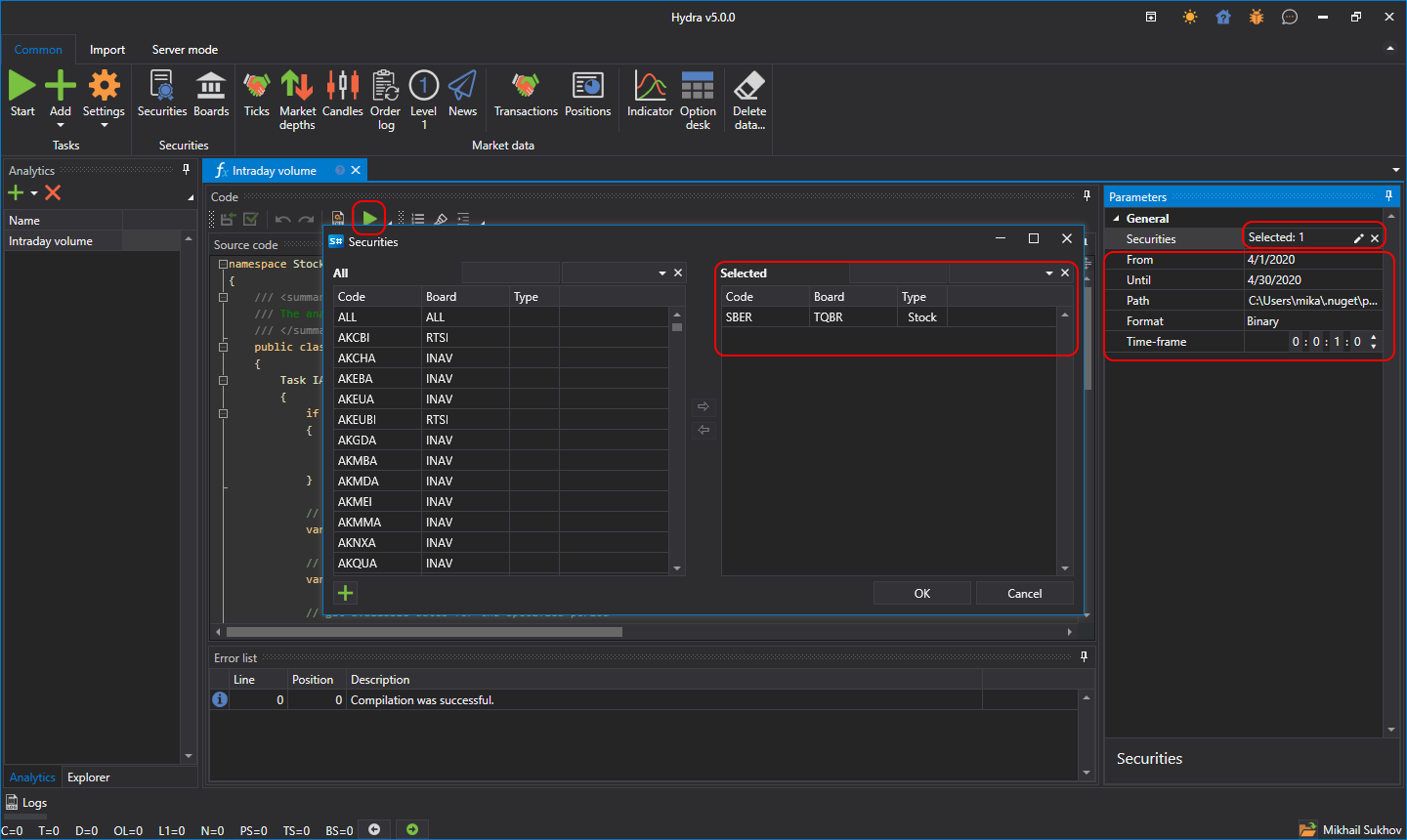Image resolution: width=1407 pixels, height=840 pixels.
Task: Select Intraday volume in Analytics list
Action: [x=92, y=241]
